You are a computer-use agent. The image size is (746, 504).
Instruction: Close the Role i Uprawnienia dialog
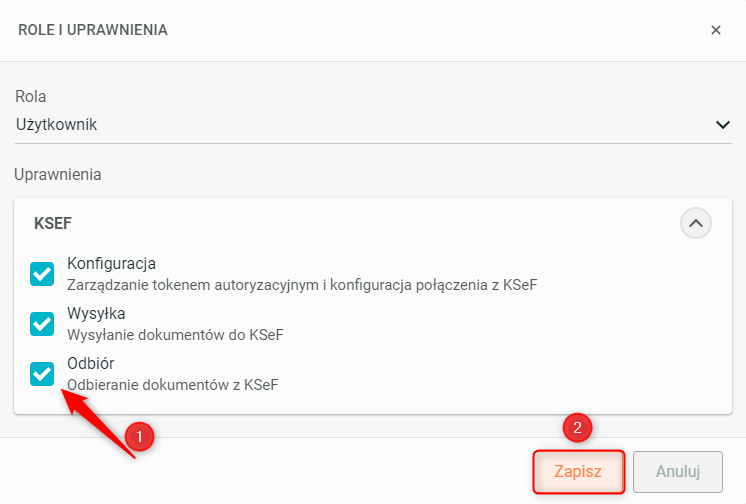(x=716, y=30)
